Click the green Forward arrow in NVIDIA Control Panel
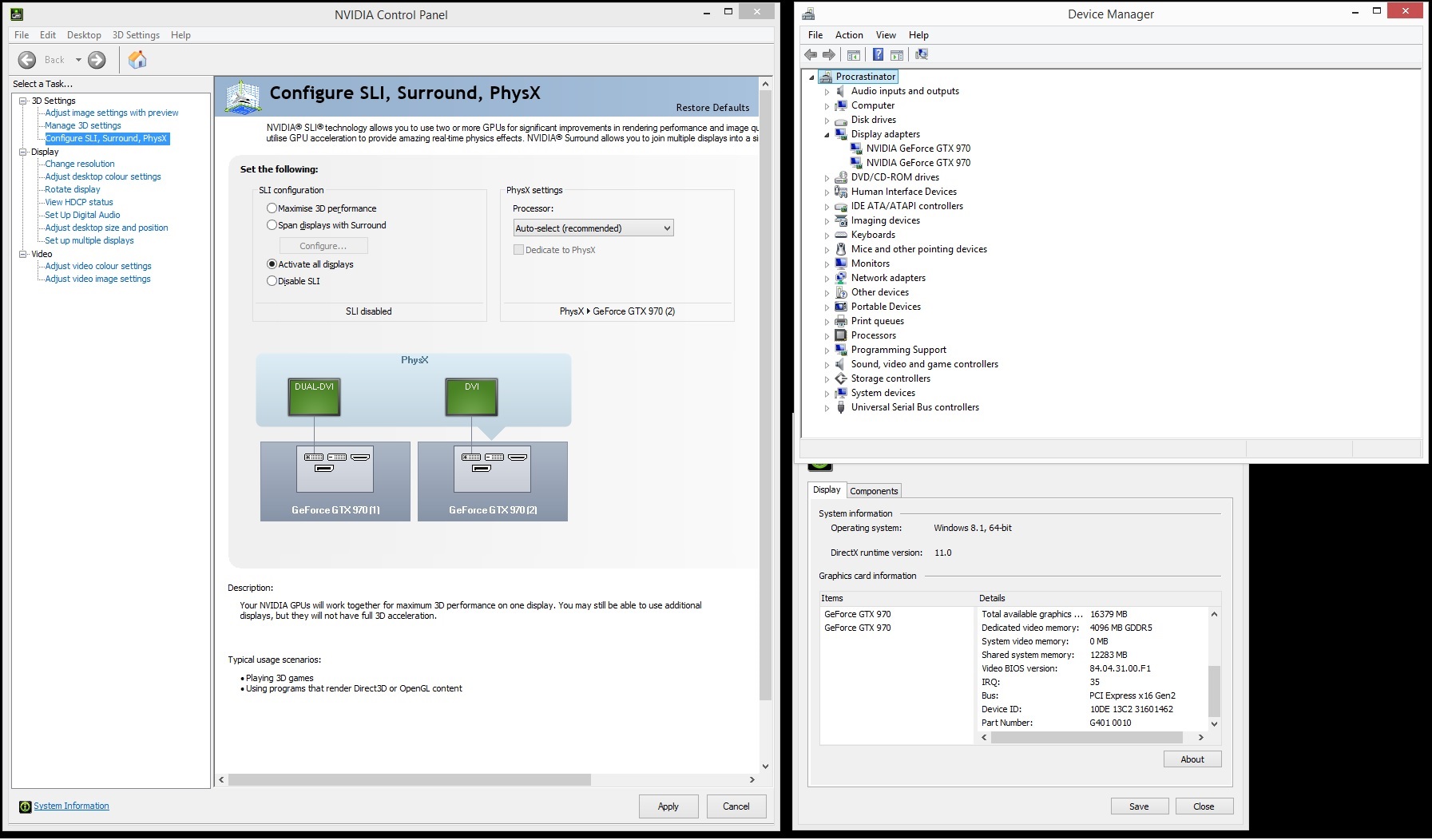Image resolution: width=1432 pixels, height=840 pixels. (x=97, y=60)
